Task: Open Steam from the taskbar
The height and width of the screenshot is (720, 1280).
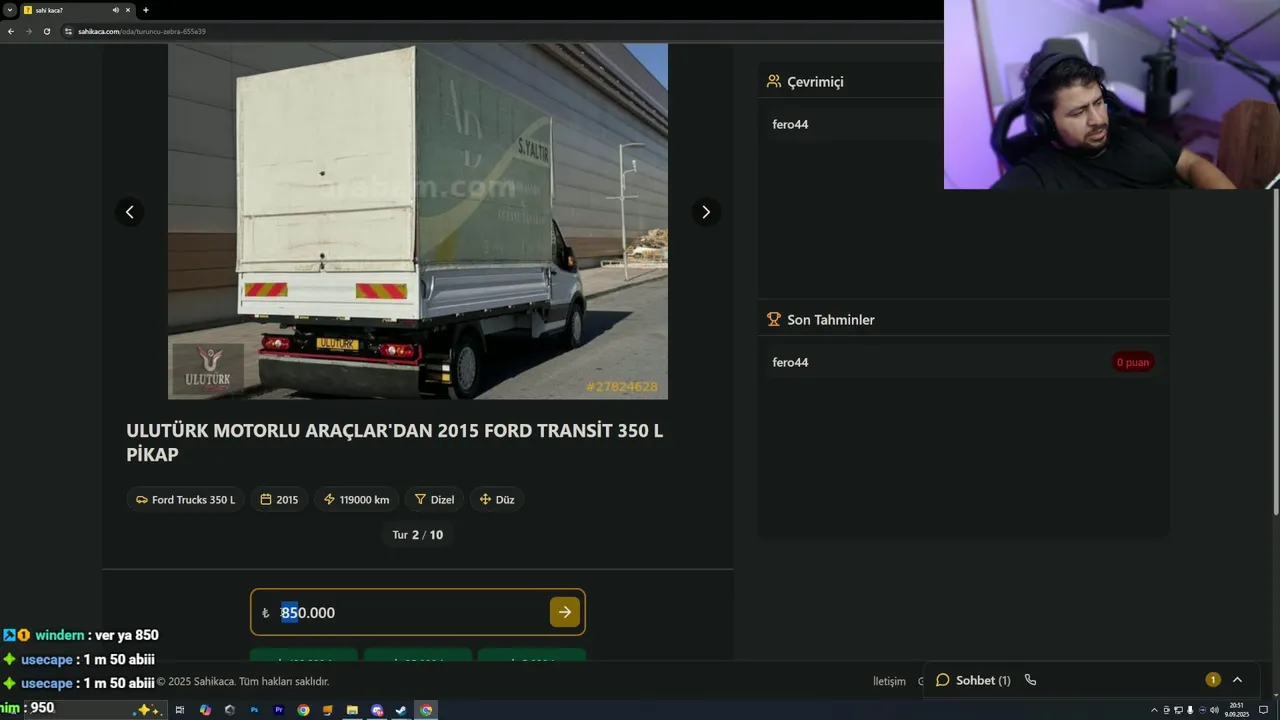Action: [401, 710]
